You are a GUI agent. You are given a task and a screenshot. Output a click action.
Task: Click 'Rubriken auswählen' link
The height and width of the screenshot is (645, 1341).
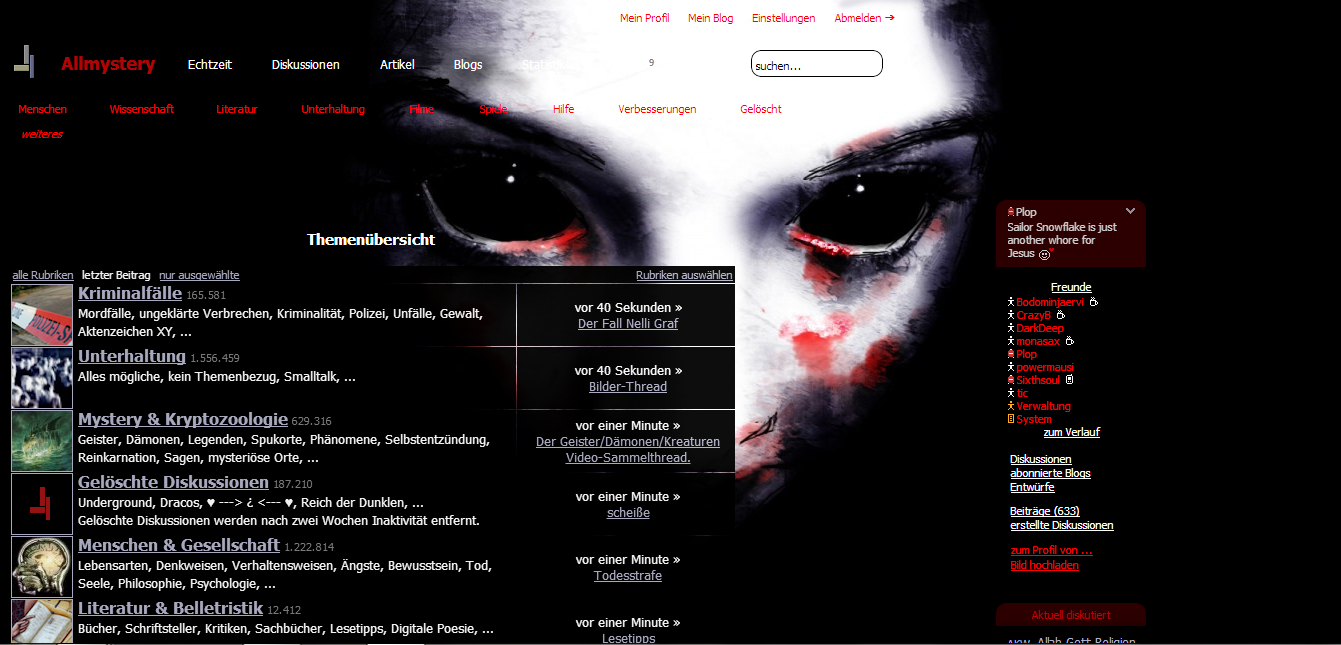684,275
